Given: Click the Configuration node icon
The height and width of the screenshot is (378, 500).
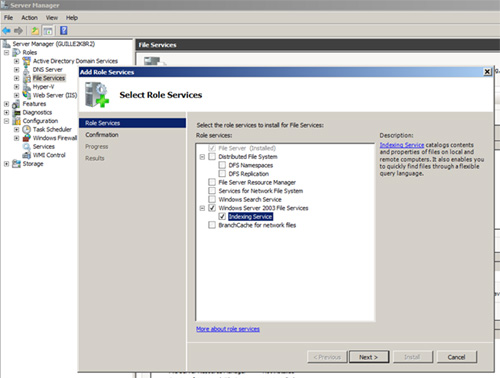Looking at the screenshot, I should 16,121.
